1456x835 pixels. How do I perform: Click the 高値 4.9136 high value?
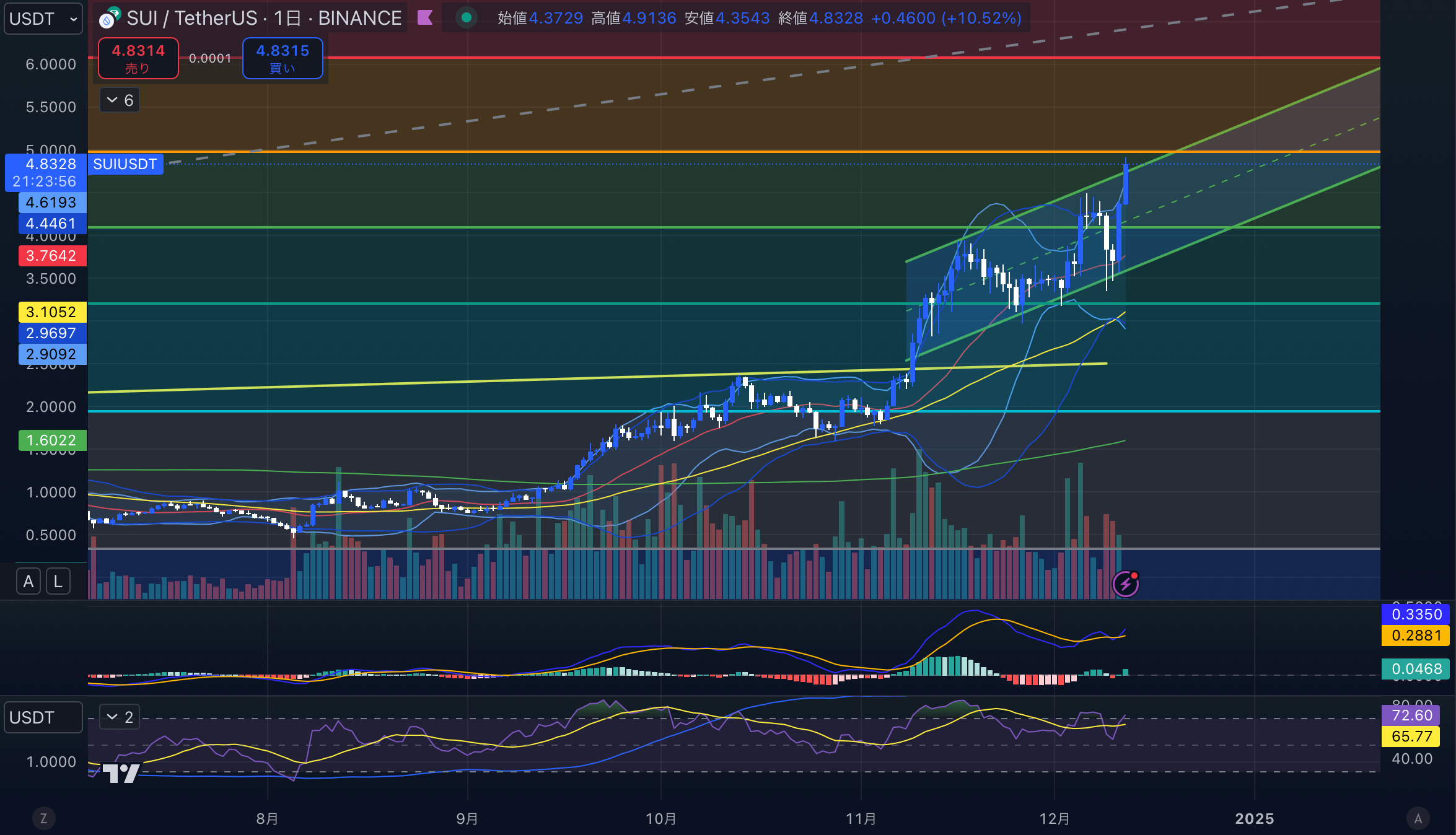pos(634,18)
